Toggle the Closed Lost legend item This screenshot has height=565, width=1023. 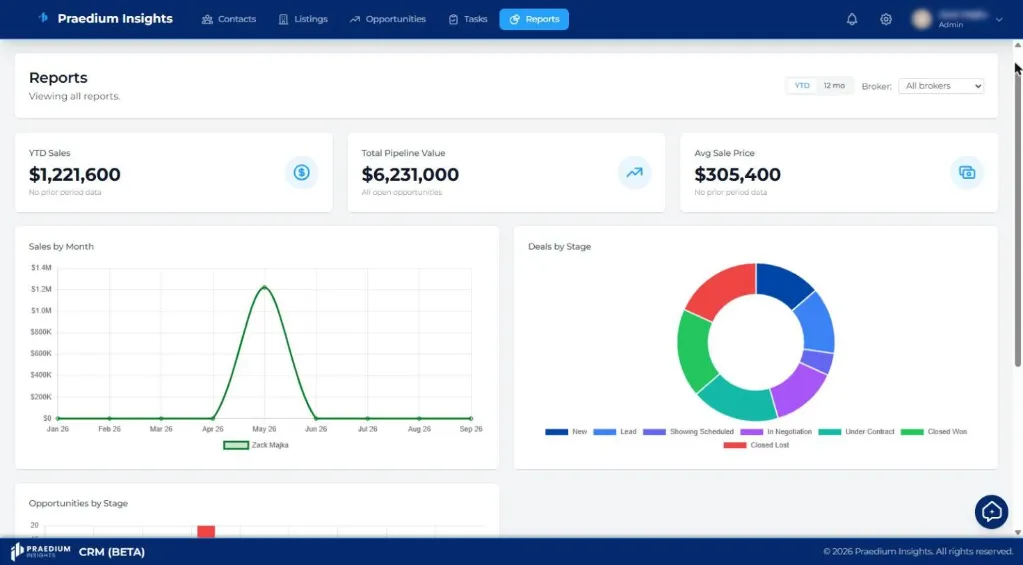(757, 445)
